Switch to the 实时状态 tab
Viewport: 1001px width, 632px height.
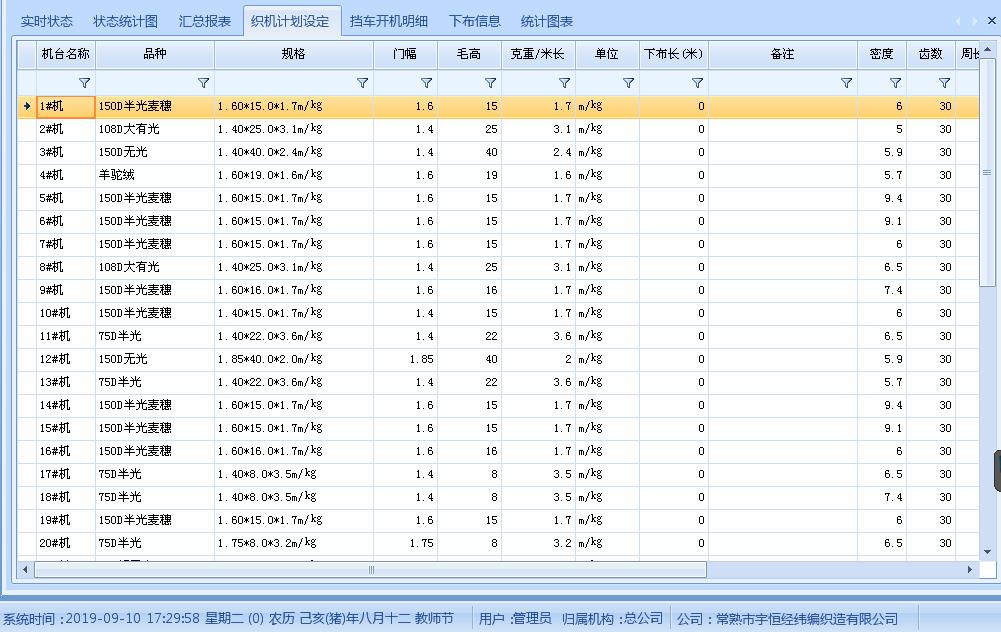pos(47,21)
